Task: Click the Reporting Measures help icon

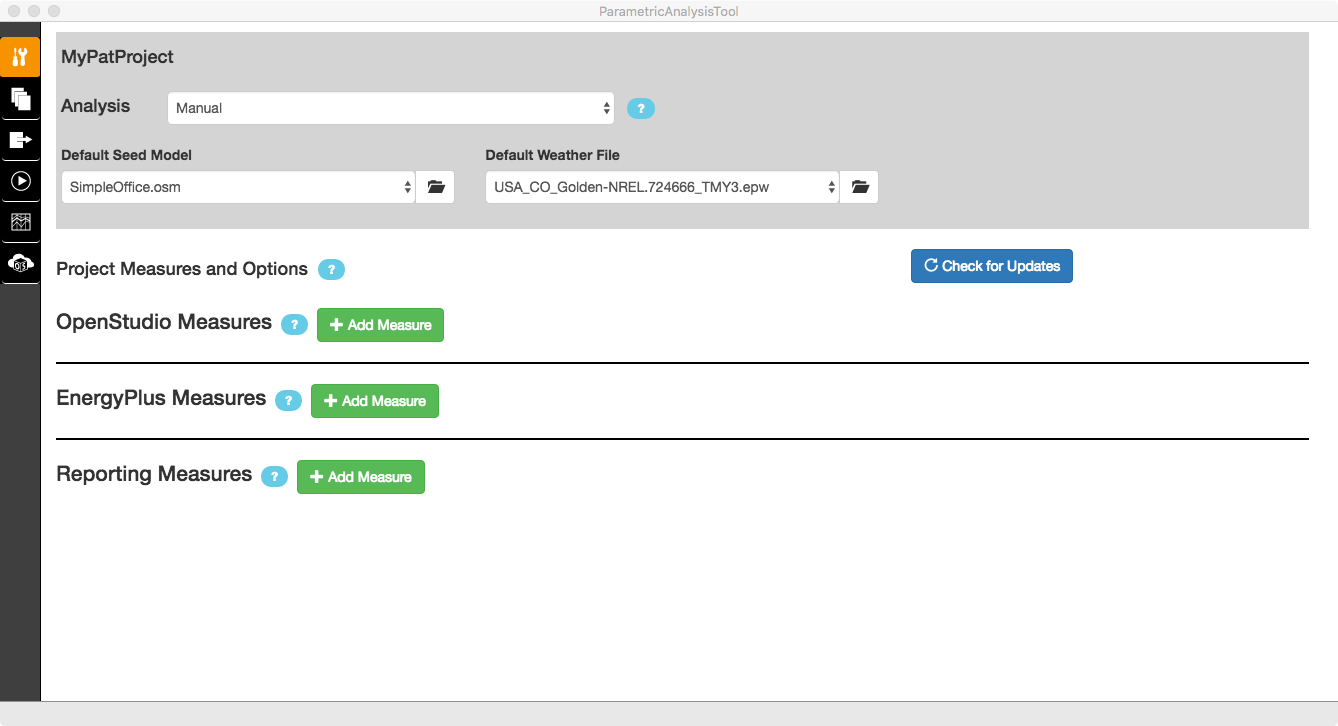Action: (274, 476)
